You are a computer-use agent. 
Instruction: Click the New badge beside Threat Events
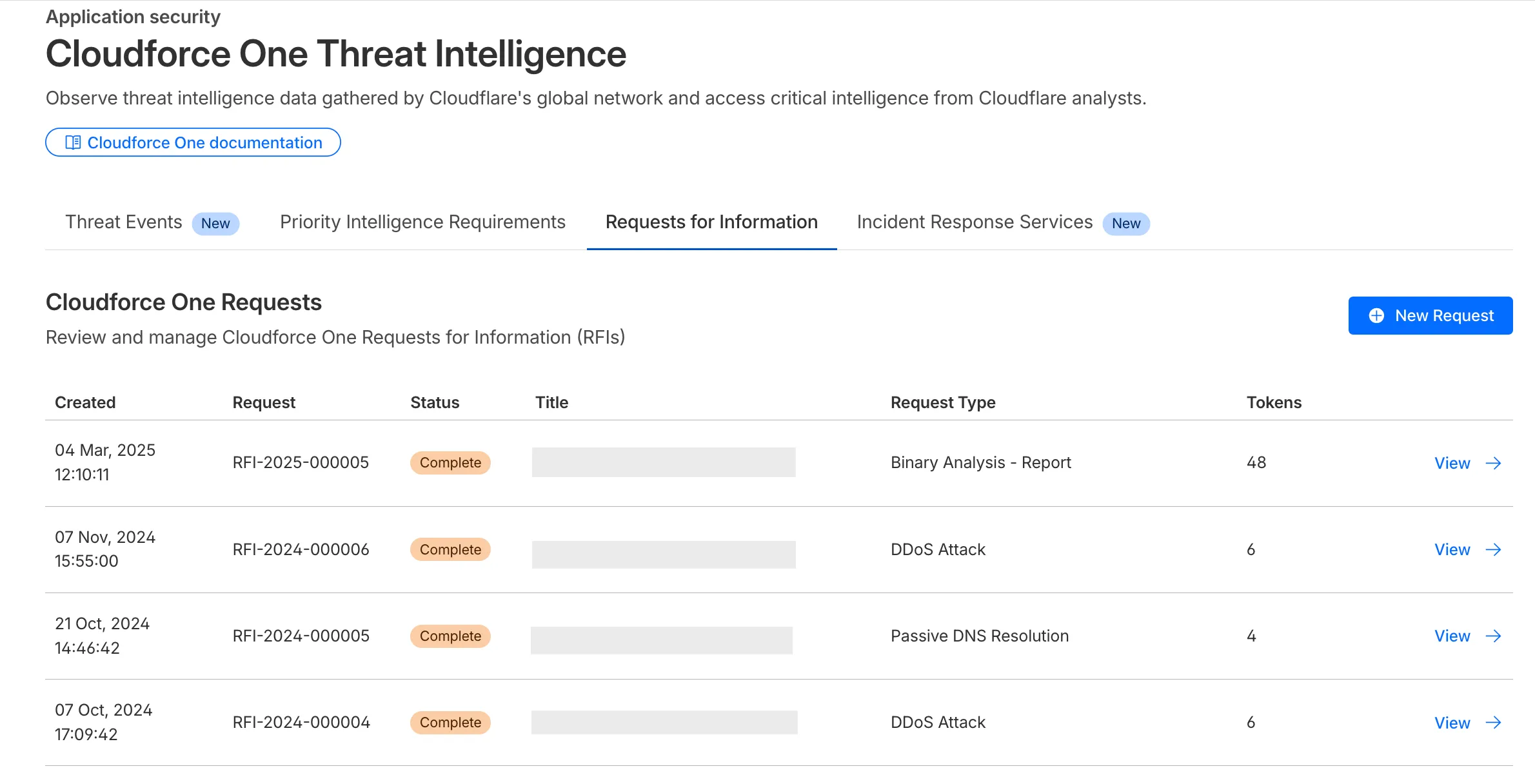click(215, 224)
